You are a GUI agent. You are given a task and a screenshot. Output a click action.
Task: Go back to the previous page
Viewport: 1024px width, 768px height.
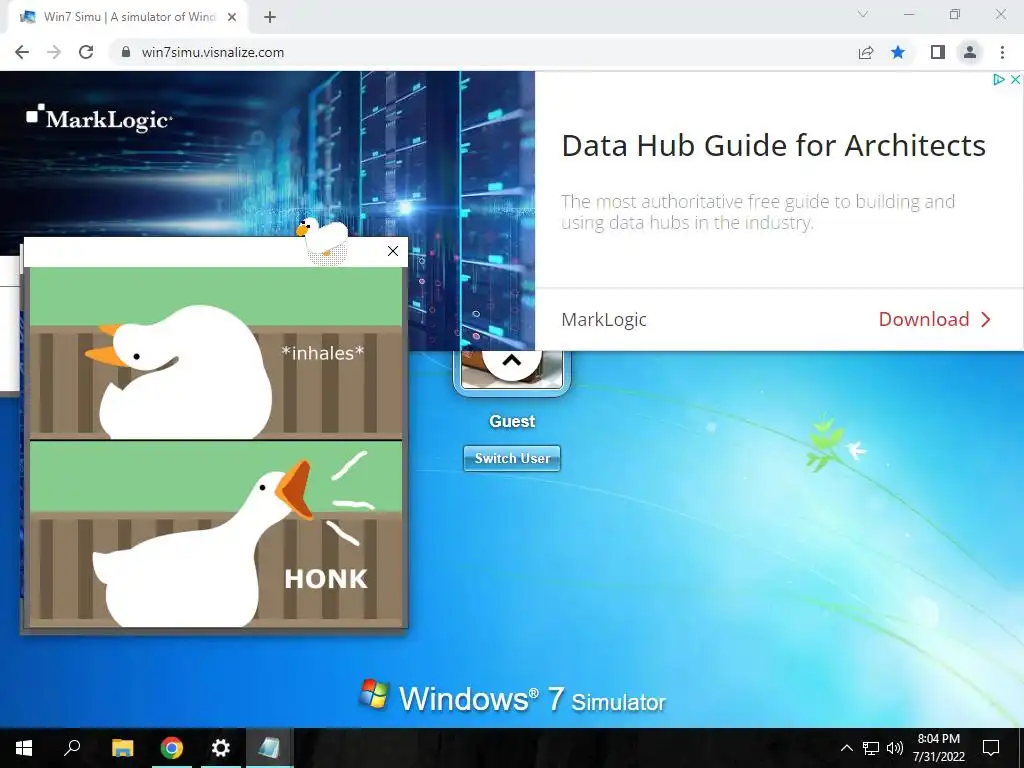coord(22,52)
